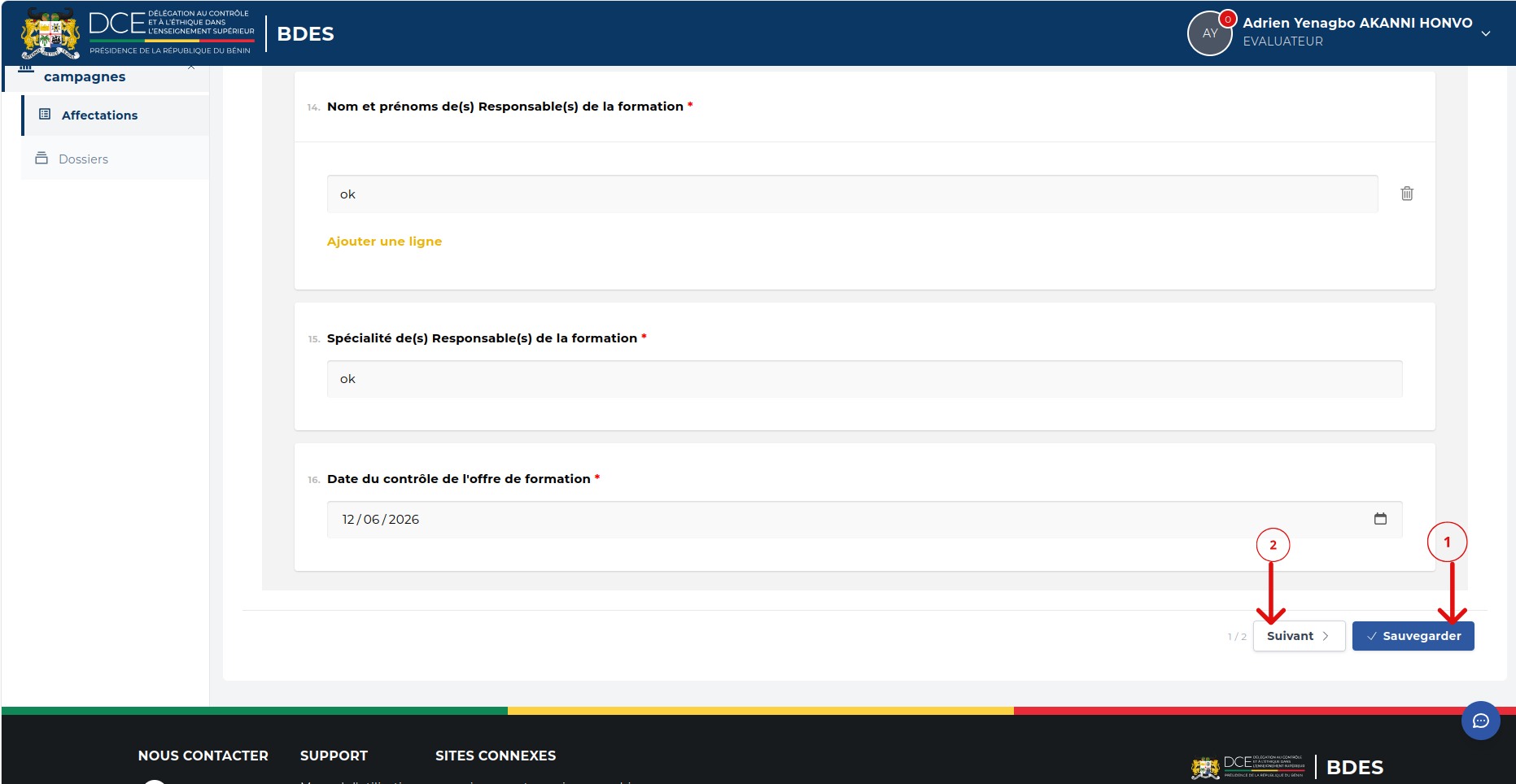Click the Spécialité de(s) Responsable(s) label
Screen dimensions: 1516x784
coord(482,338)
